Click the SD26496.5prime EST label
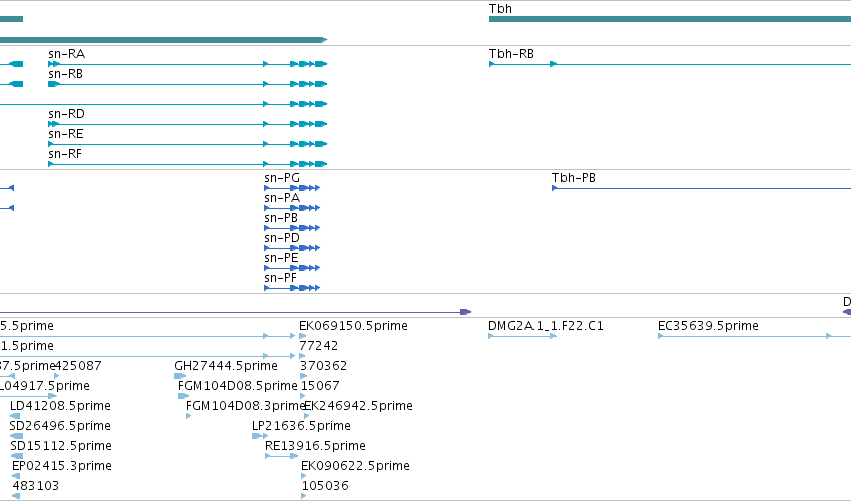Image resolution: width=851 pixels, height=501 pixels. coord(60,426)
